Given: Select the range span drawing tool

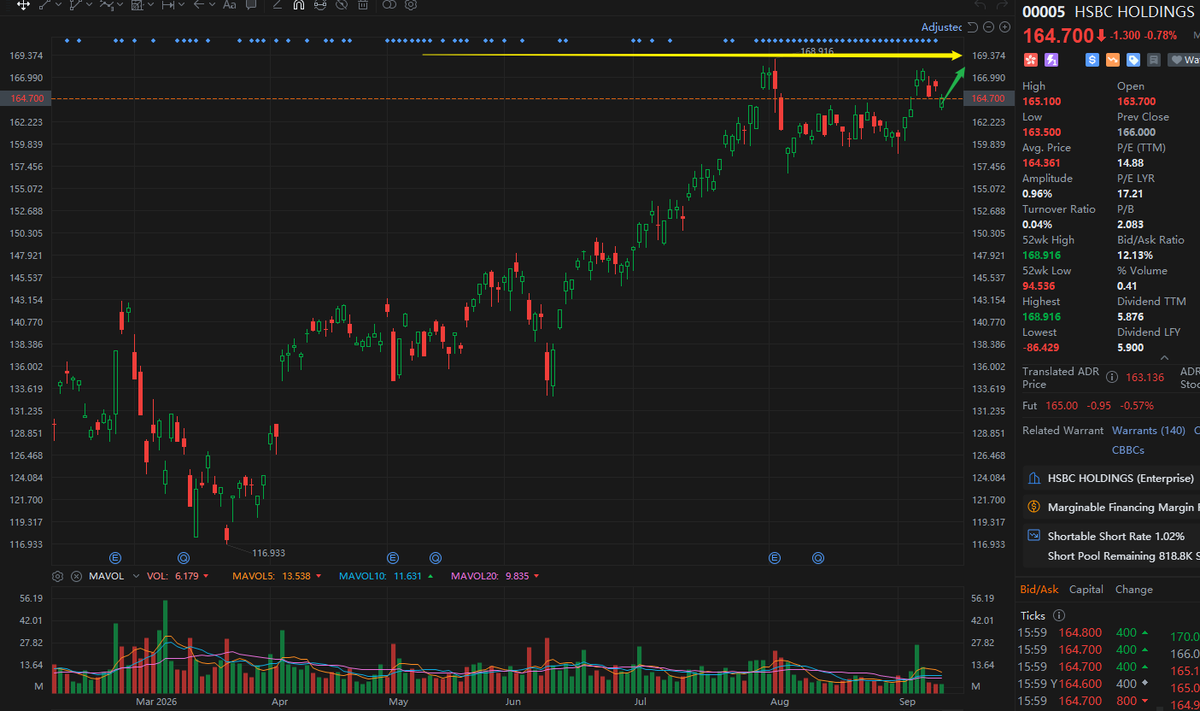Looking at the screenshot, I should coord(167,5).
